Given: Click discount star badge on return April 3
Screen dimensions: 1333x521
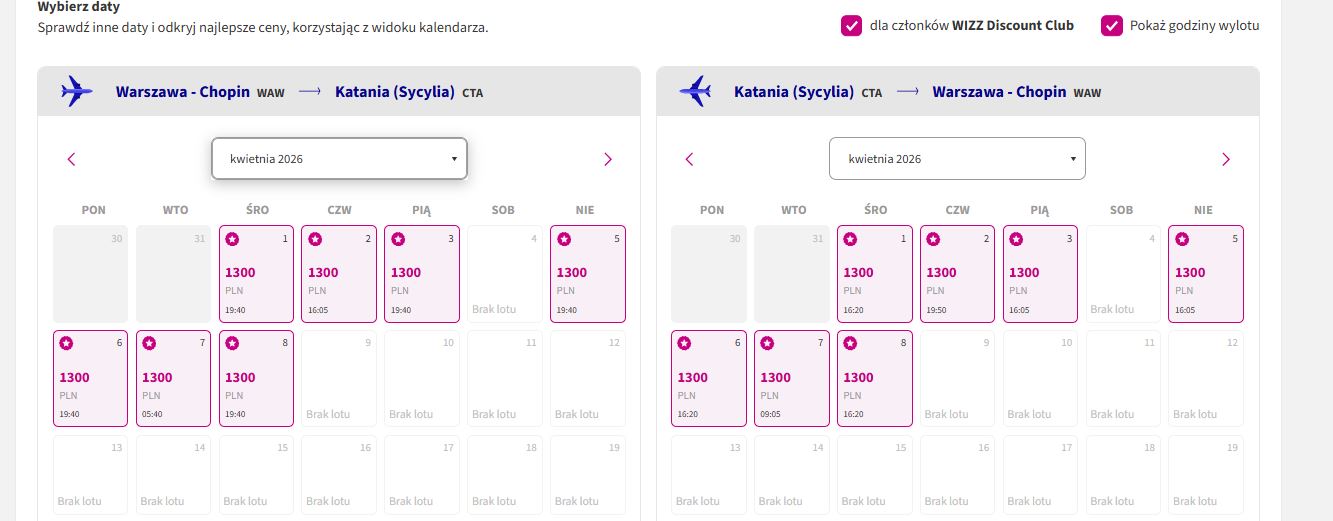Looking at the screenshot, I should [1016, 239].
